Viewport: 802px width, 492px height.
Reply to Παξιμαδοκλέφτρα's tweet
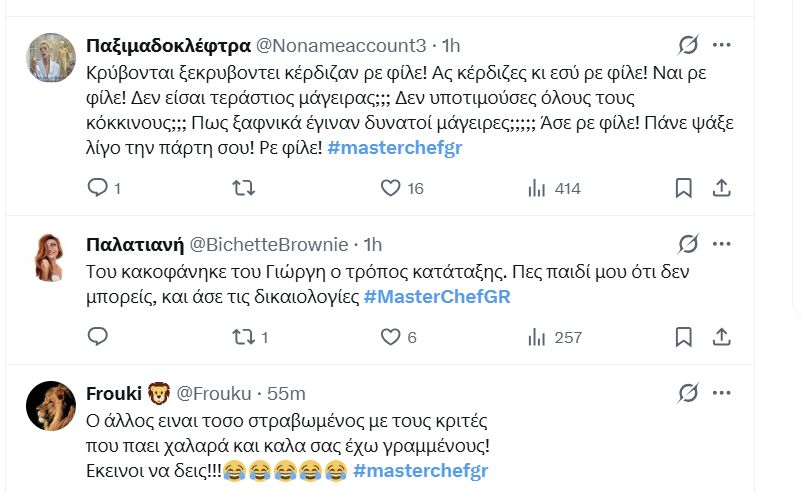98,188
